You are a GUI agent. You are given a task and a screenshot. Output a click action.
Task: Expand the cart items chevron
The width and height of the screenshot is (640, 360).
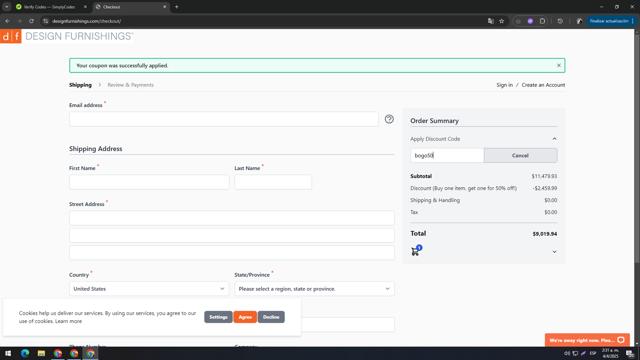pyautogui.click(x=554, y=252)
